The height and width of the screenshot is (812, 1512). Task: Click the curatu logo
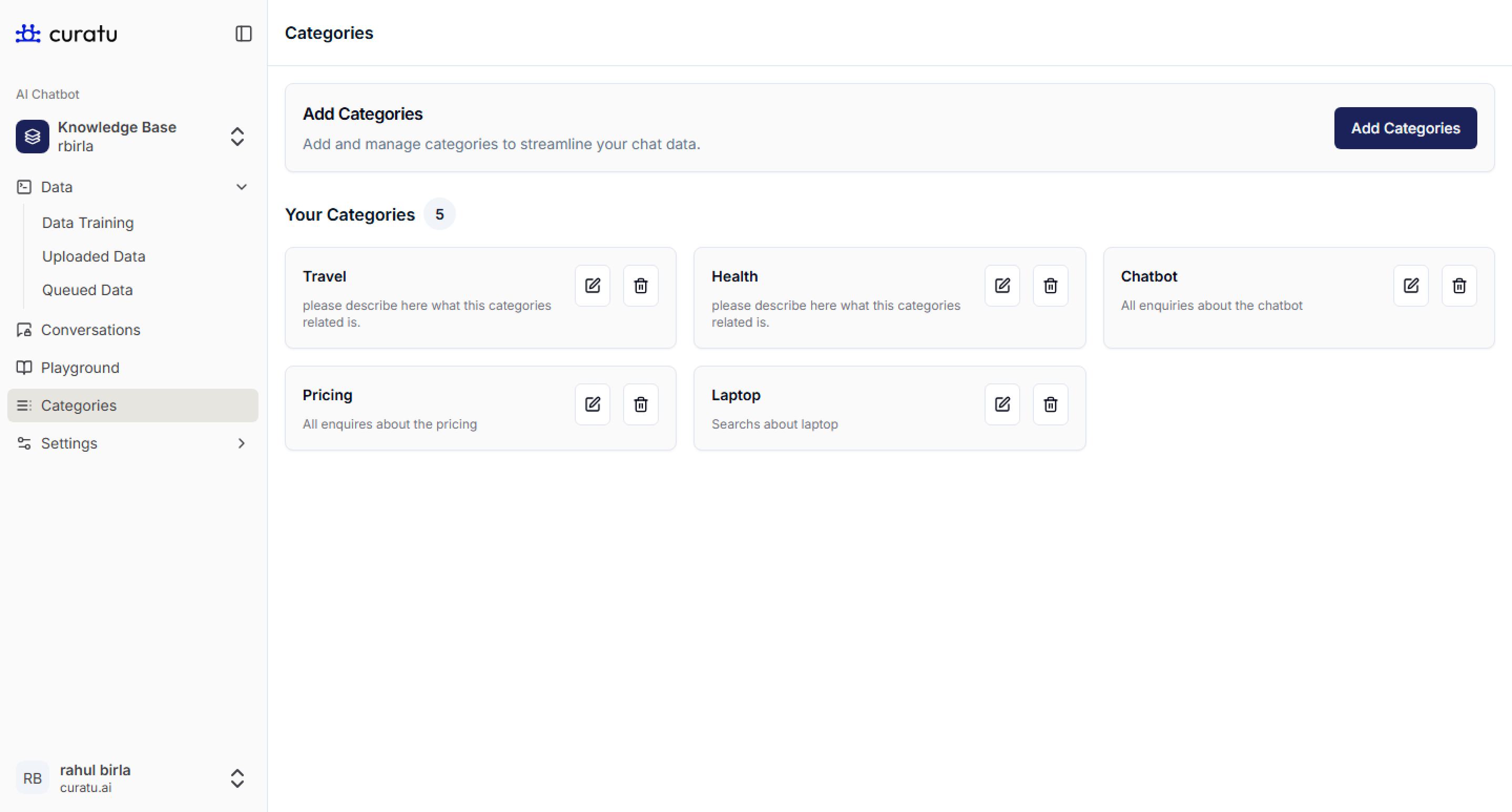pos(66,34)
